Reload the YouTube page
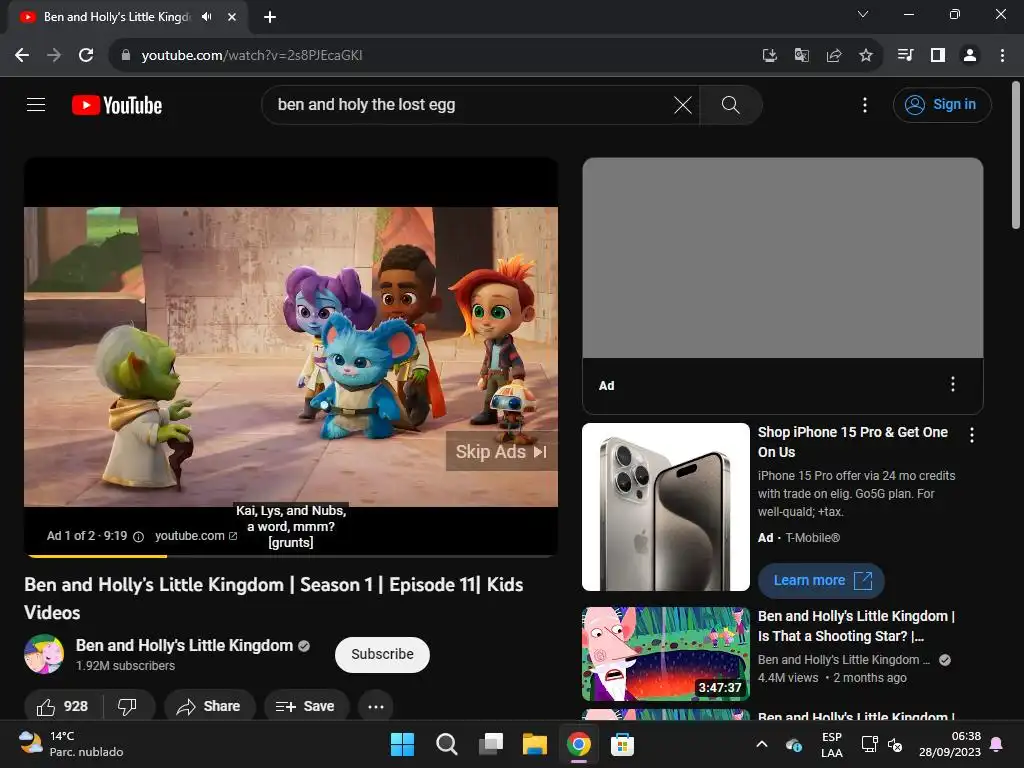The height and width of the screenshot is (768, 1024). coord(86,56)
